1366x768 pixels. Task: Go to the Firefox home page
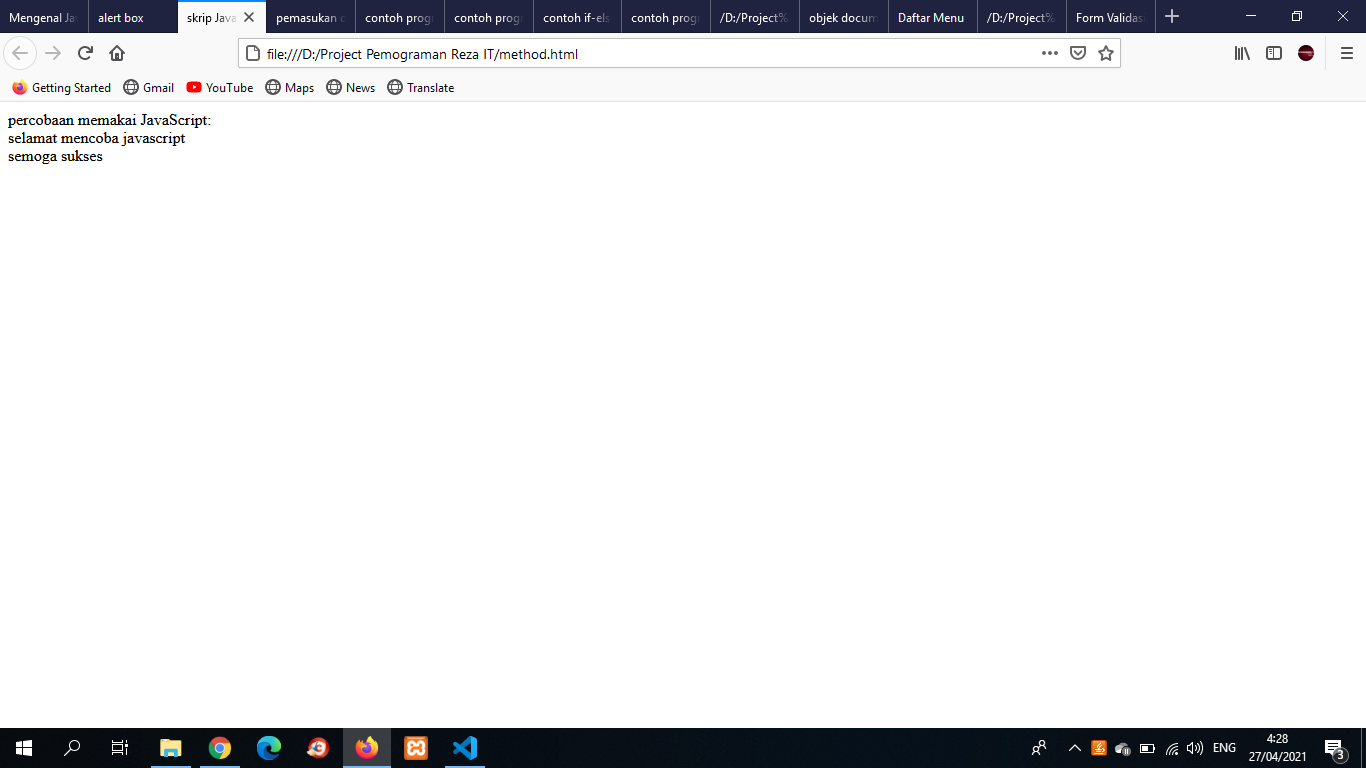tap(117, 53)
